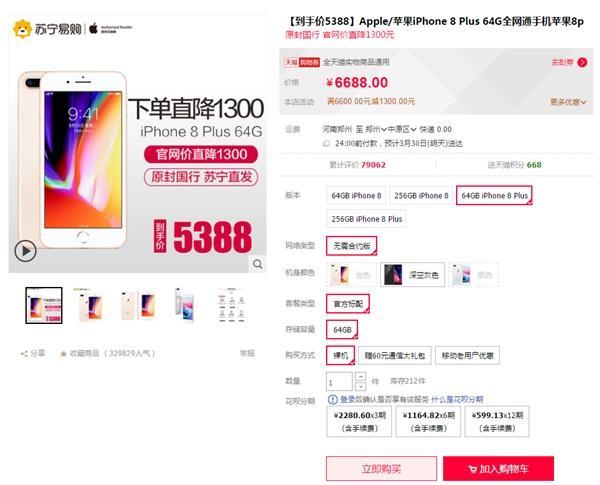
Task: Click the red arrow coupon icon
Action: click(582, 62)
